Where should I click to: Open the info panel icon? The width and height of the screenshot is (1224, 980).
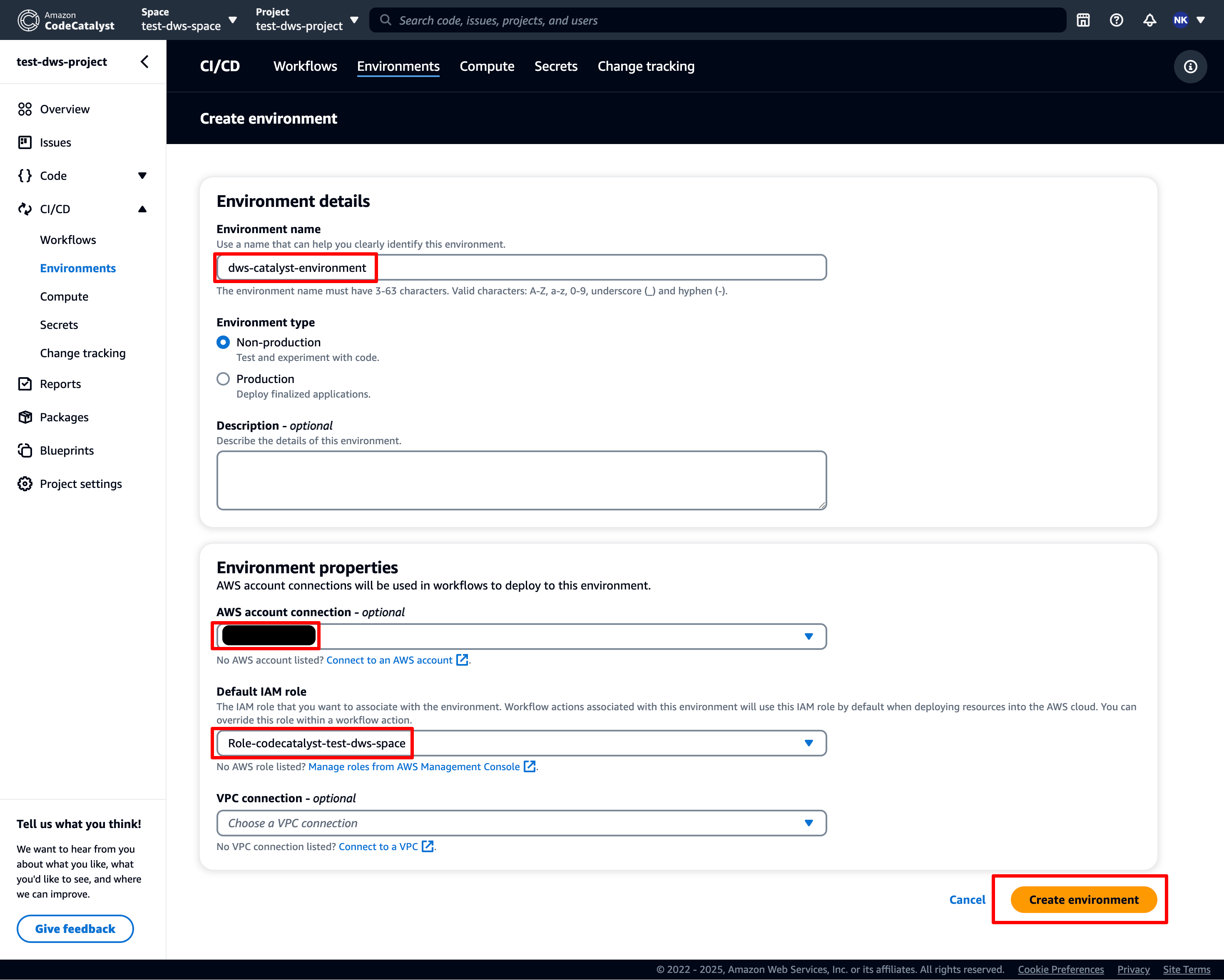coord(1190,67)
